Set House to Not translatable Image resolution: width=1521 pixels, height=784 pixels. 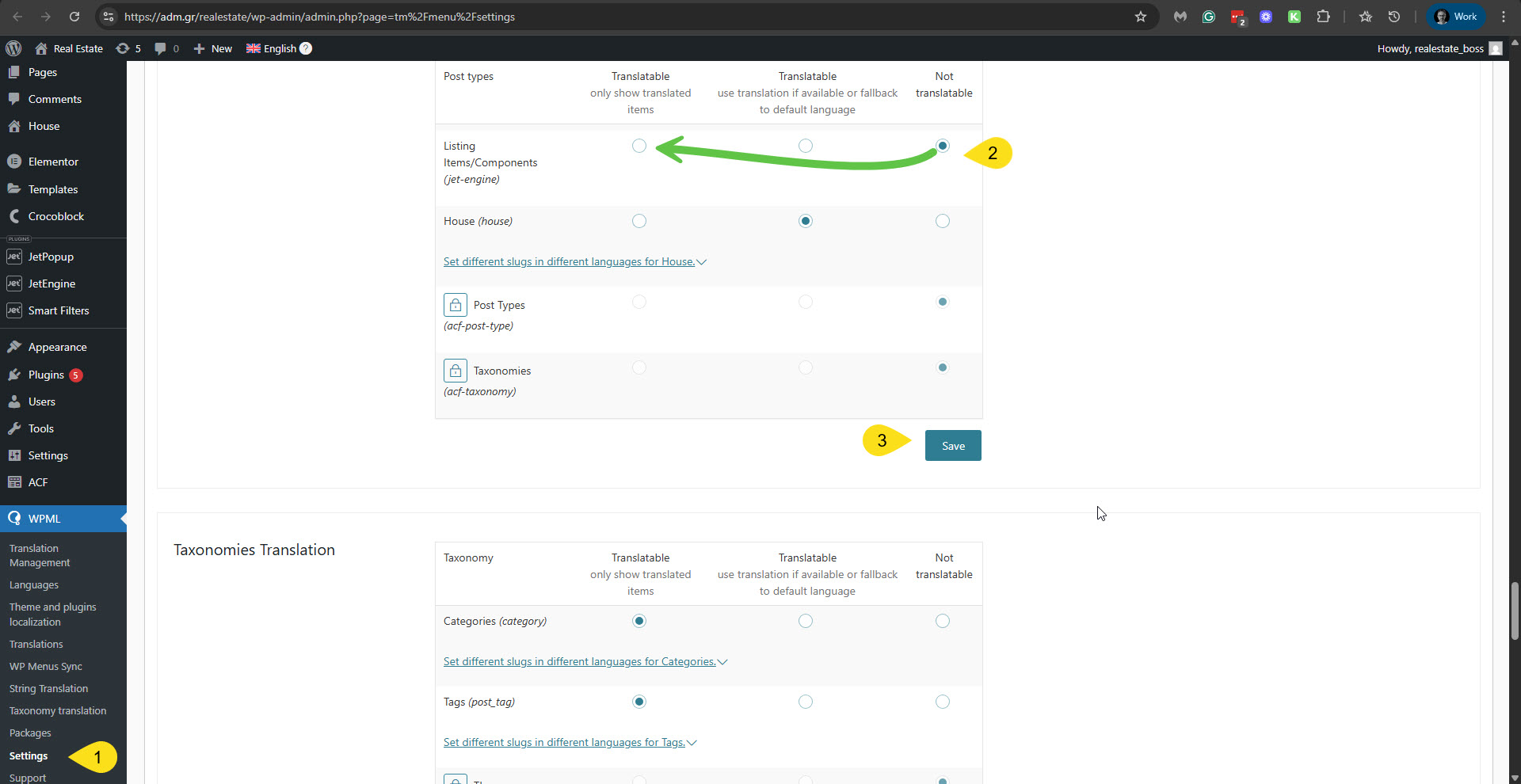943,221
